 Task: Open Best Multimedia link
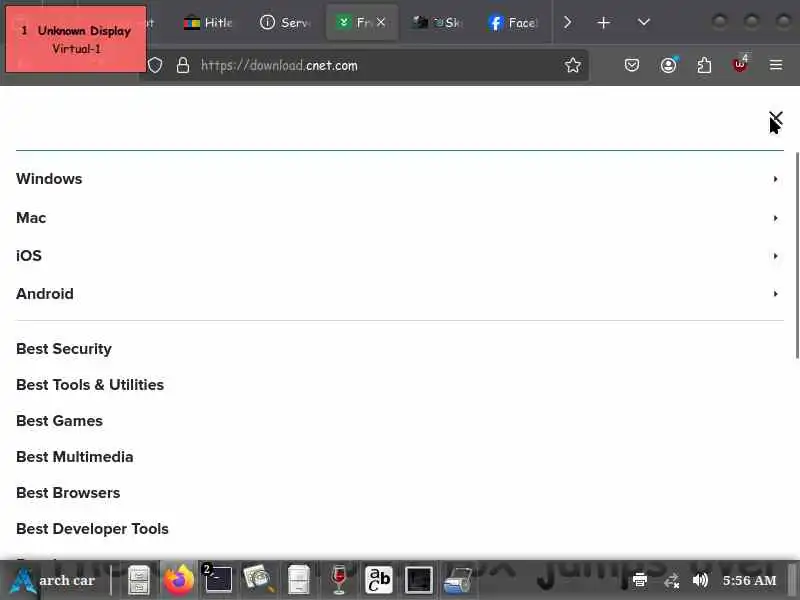pos(74,457)
